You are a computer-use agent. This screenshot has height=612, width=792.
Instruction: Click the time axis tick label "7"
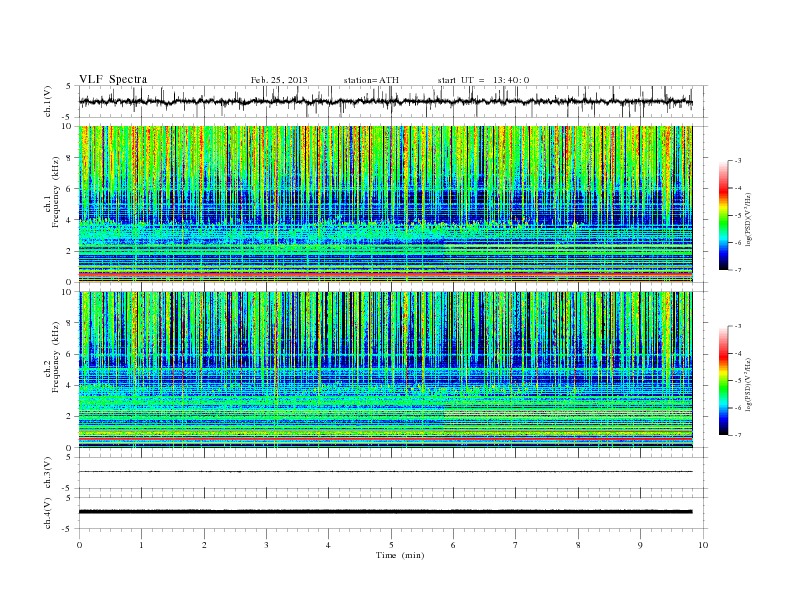516,545
